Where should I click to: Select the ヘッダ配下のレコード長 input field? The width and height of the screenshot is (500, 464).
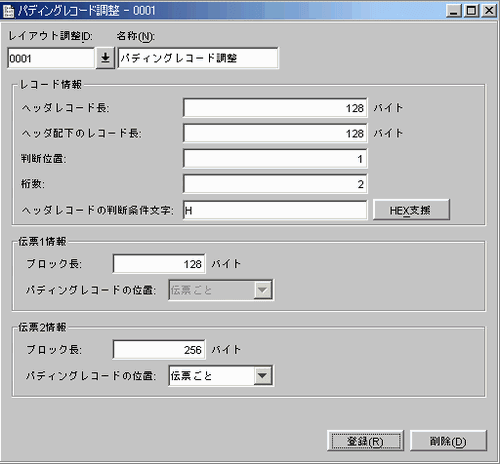pyautogui.click(x=275, y=133)
